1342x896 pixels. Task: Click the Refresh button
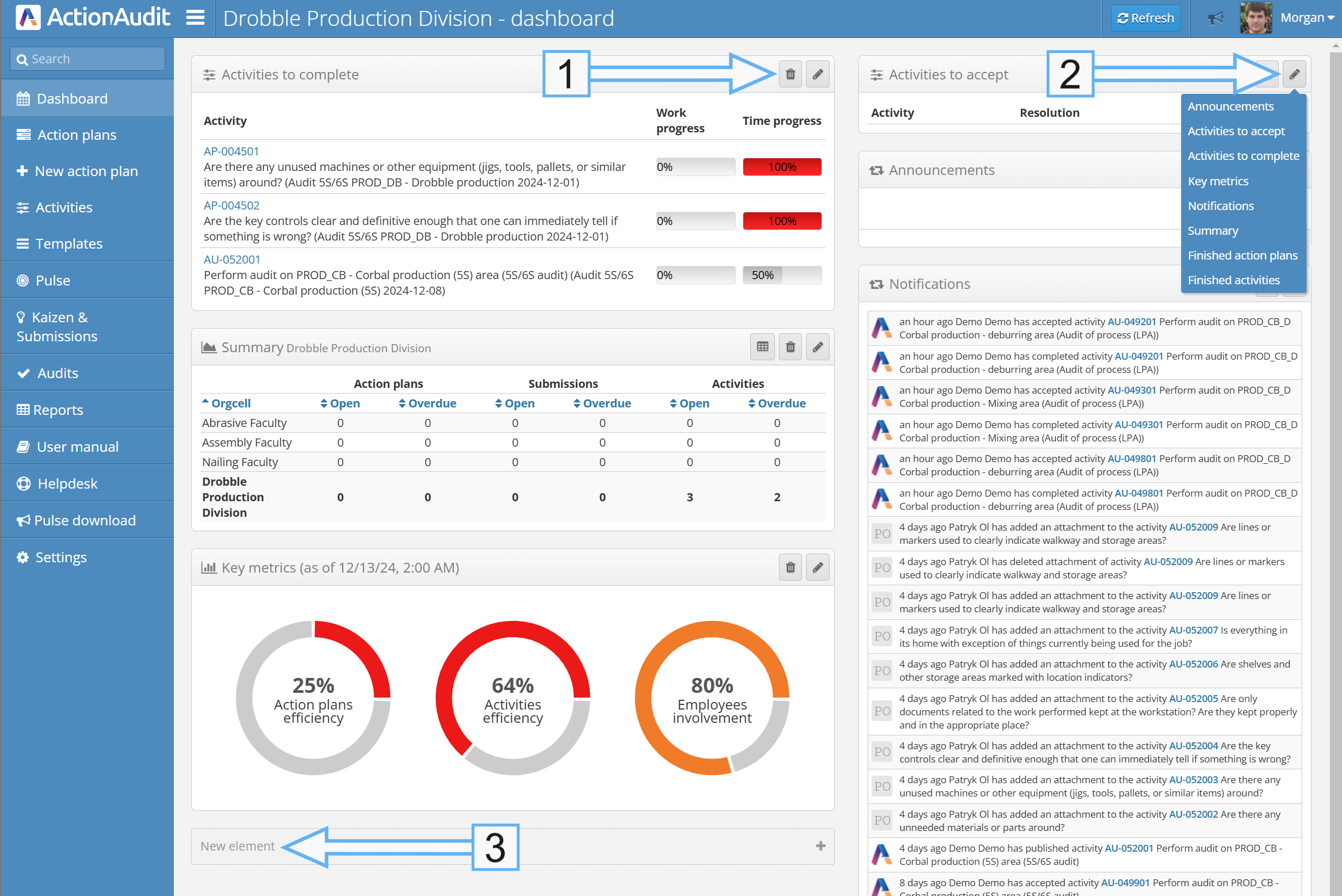(1145, 18)
